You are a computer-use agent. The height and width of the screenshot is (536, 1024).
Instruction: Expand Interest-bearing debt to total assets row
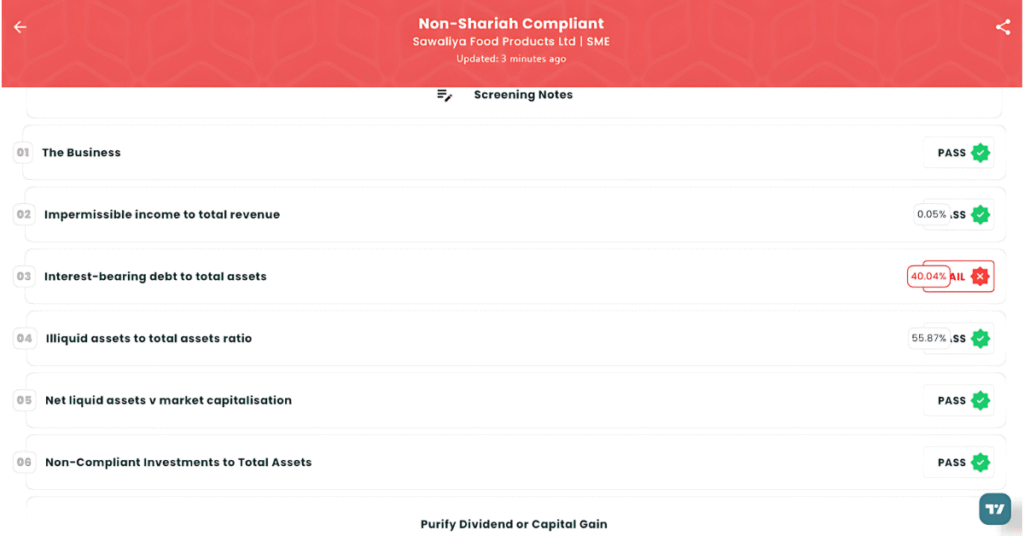(514, 276)
